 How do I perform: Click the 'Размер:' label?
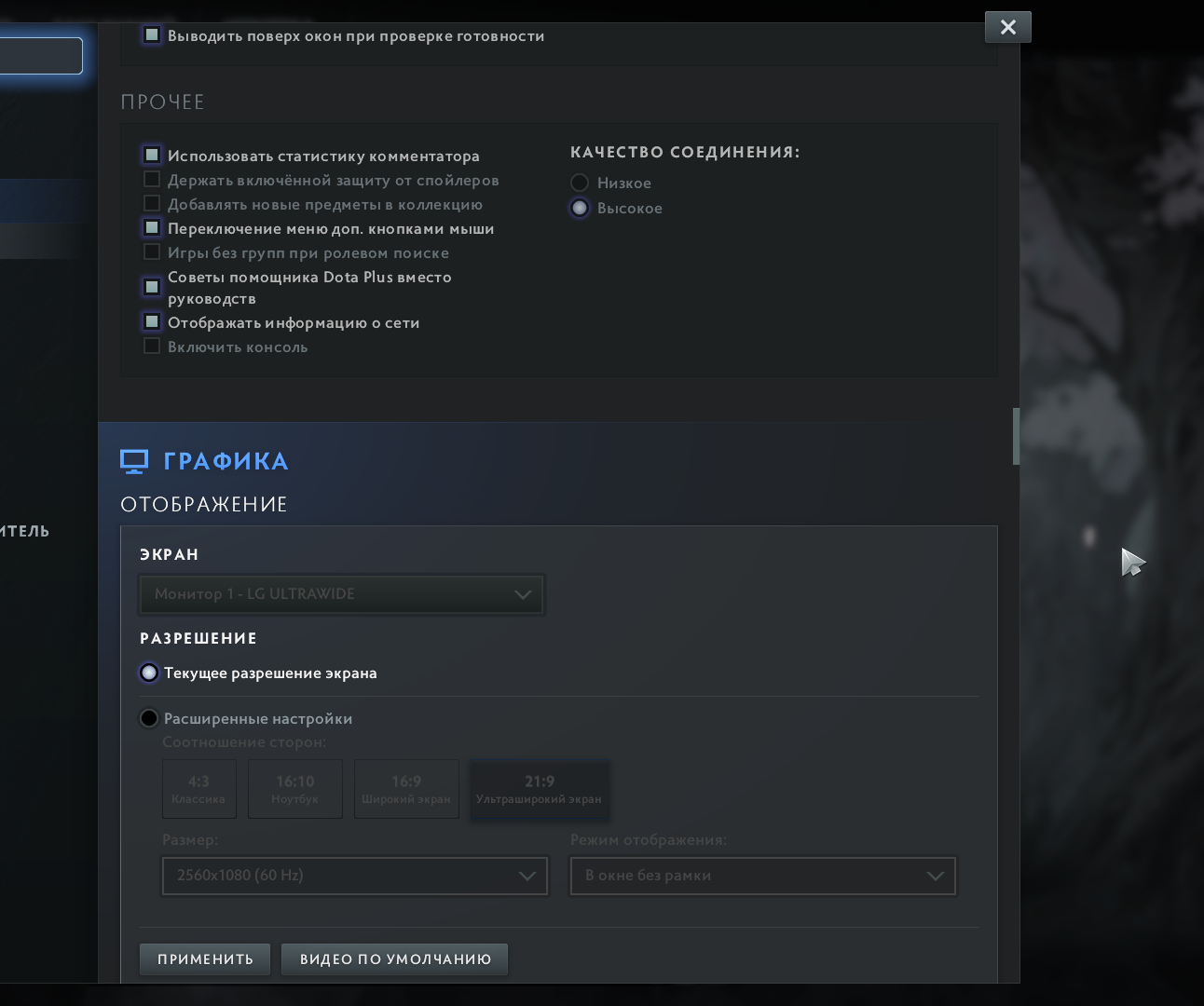pyautogui.click(x=190, y=840)
